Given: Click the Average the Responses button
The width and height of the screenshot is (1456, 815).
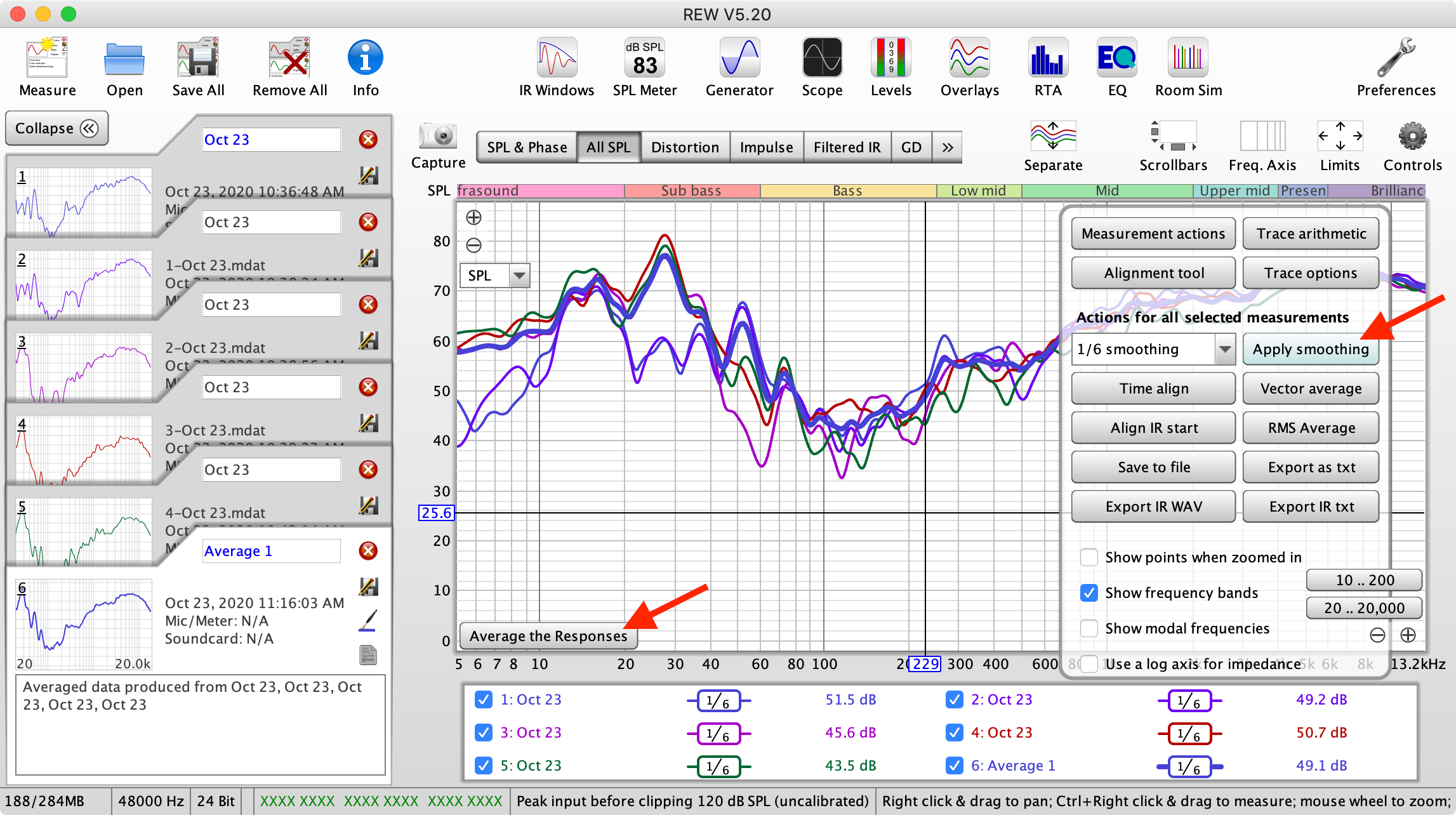Looking at the screenshot, I should pos(548,636).
